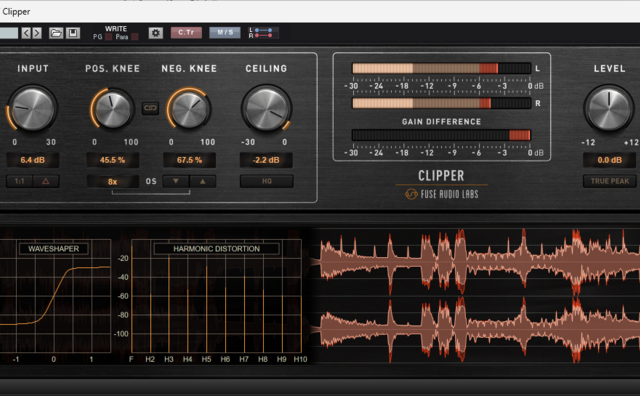The image size is (640, 396).
Task: Click the Clipper window title text
Action: (x=16, y=11)
